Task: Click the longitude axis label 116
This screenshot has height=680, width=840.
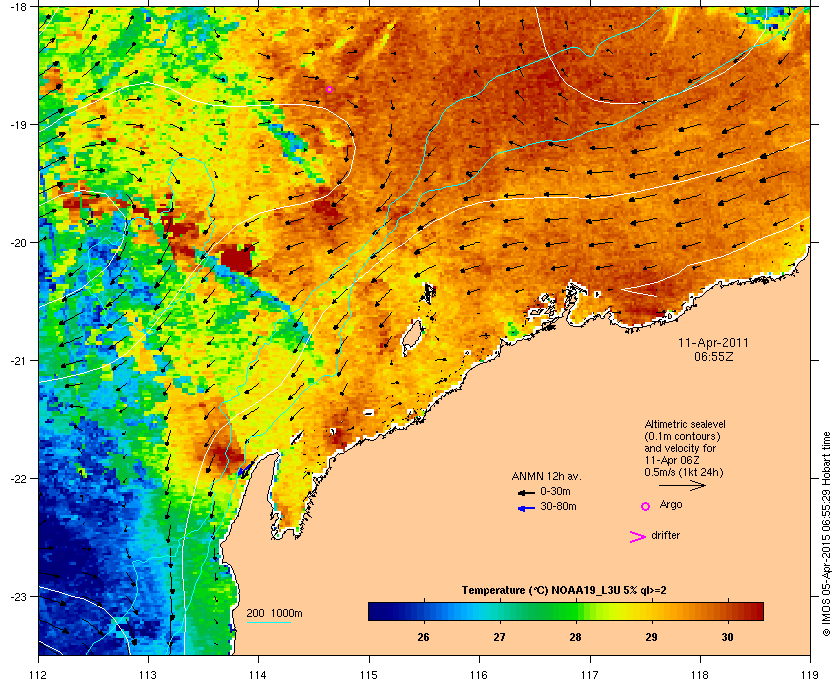Action: (x=479, y=674)
